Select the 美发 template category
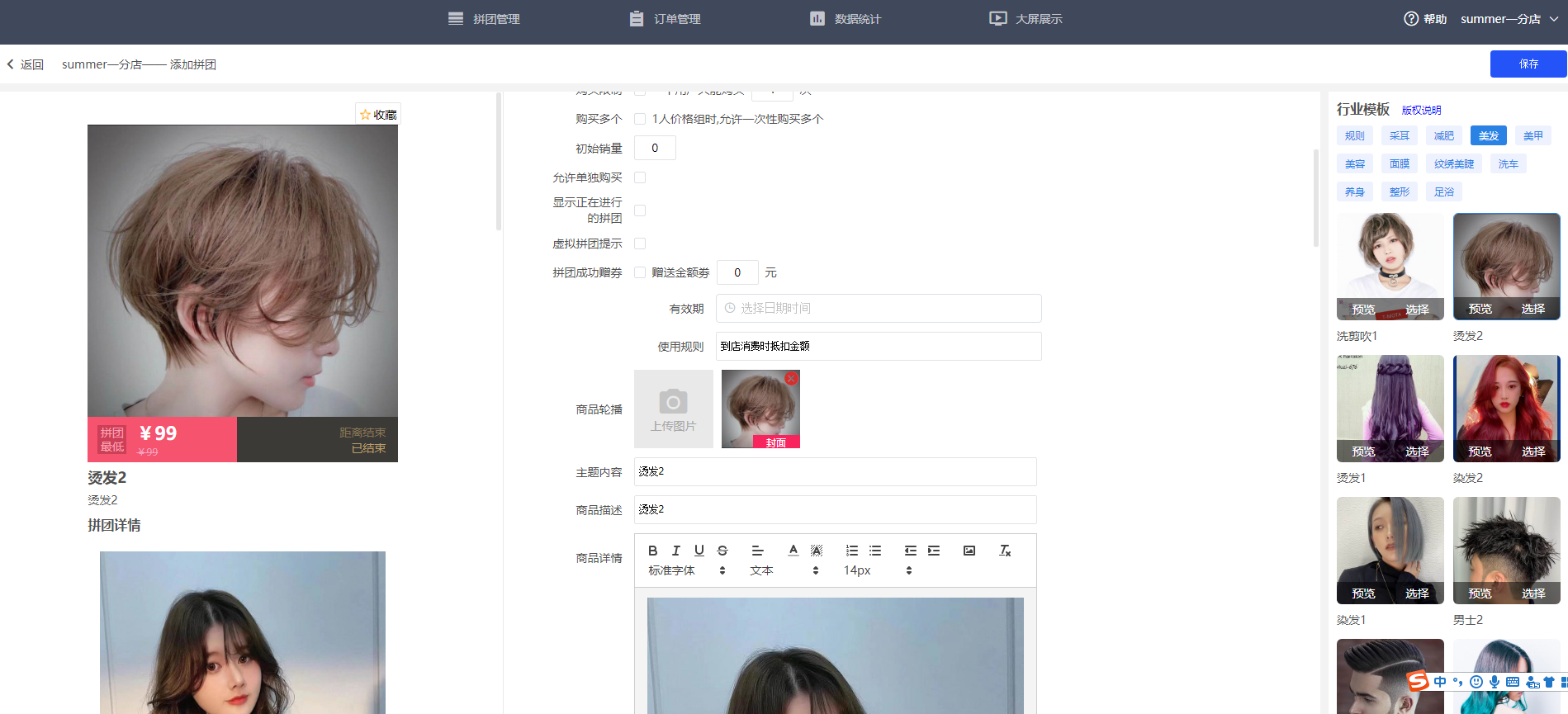Screen dimensions: 1568x714 pyautogui.click(x=1489, y=136)
